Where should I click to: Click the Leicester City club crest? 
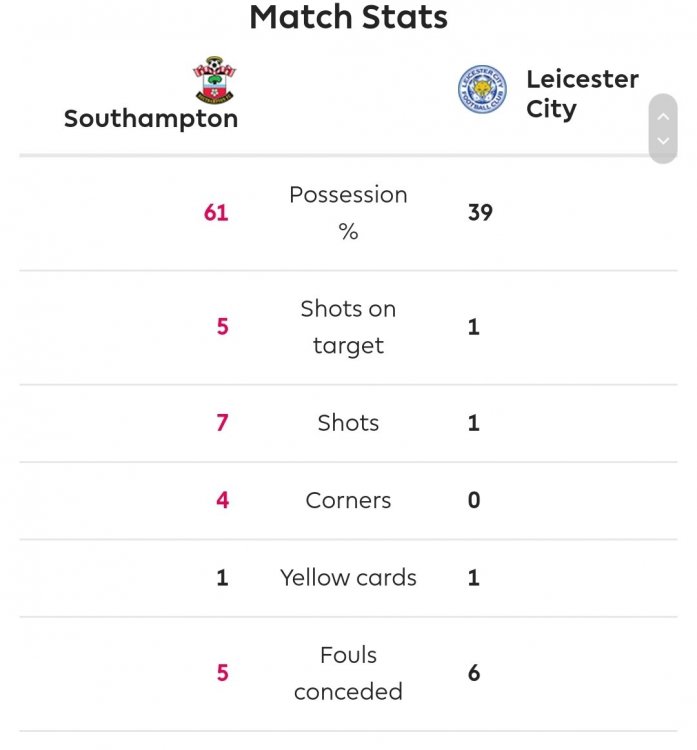pyautogui.click(x=482, y=90)
